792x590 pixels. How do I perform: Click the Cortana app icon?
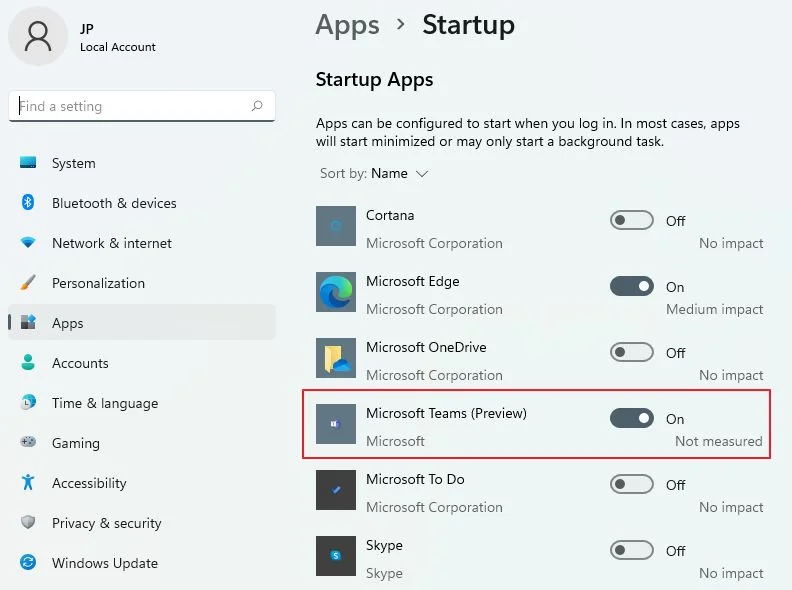tap(336, 226)
